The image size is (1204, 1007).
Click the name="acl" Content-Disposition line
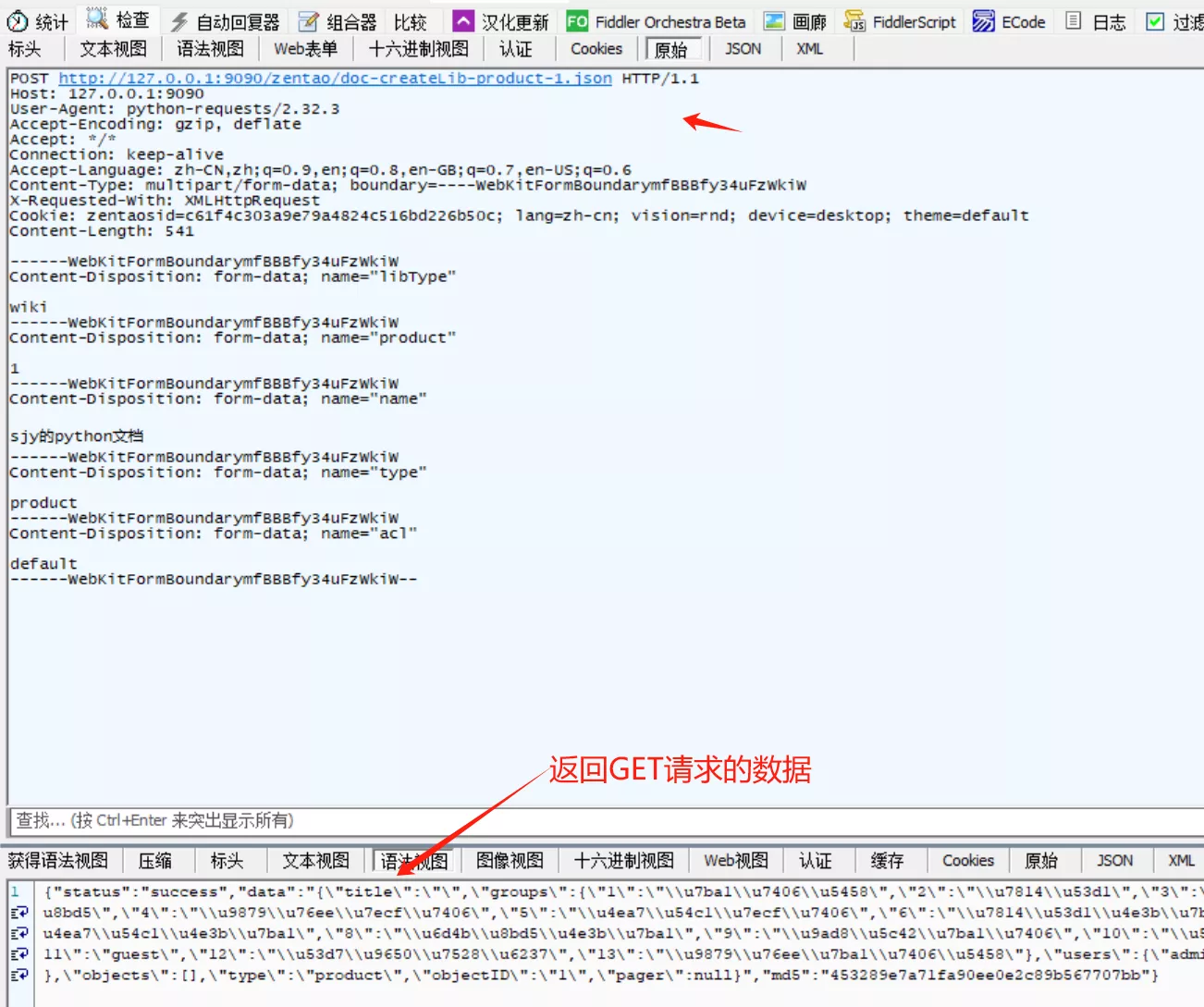click(x=214, y=534)
